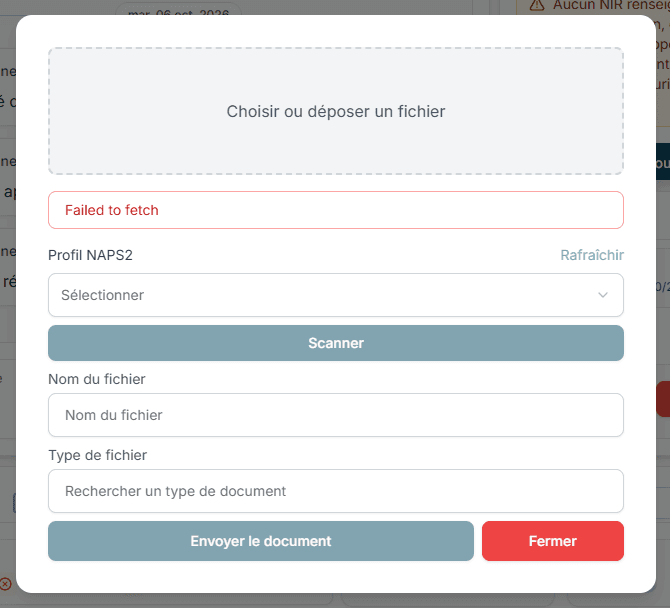Click the Aucun NIR renseigné warning text
670x608 pixels.
point(611,5)
